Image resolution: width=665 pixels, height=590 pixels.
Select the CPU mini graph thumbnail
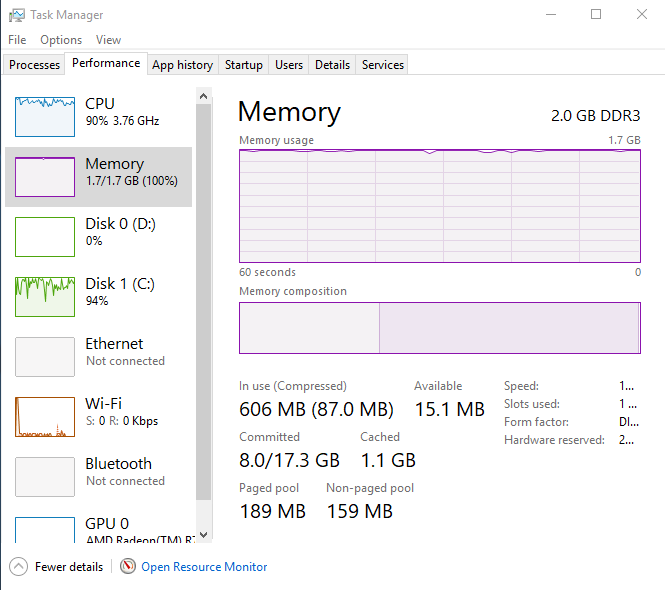tap(45, 117)
